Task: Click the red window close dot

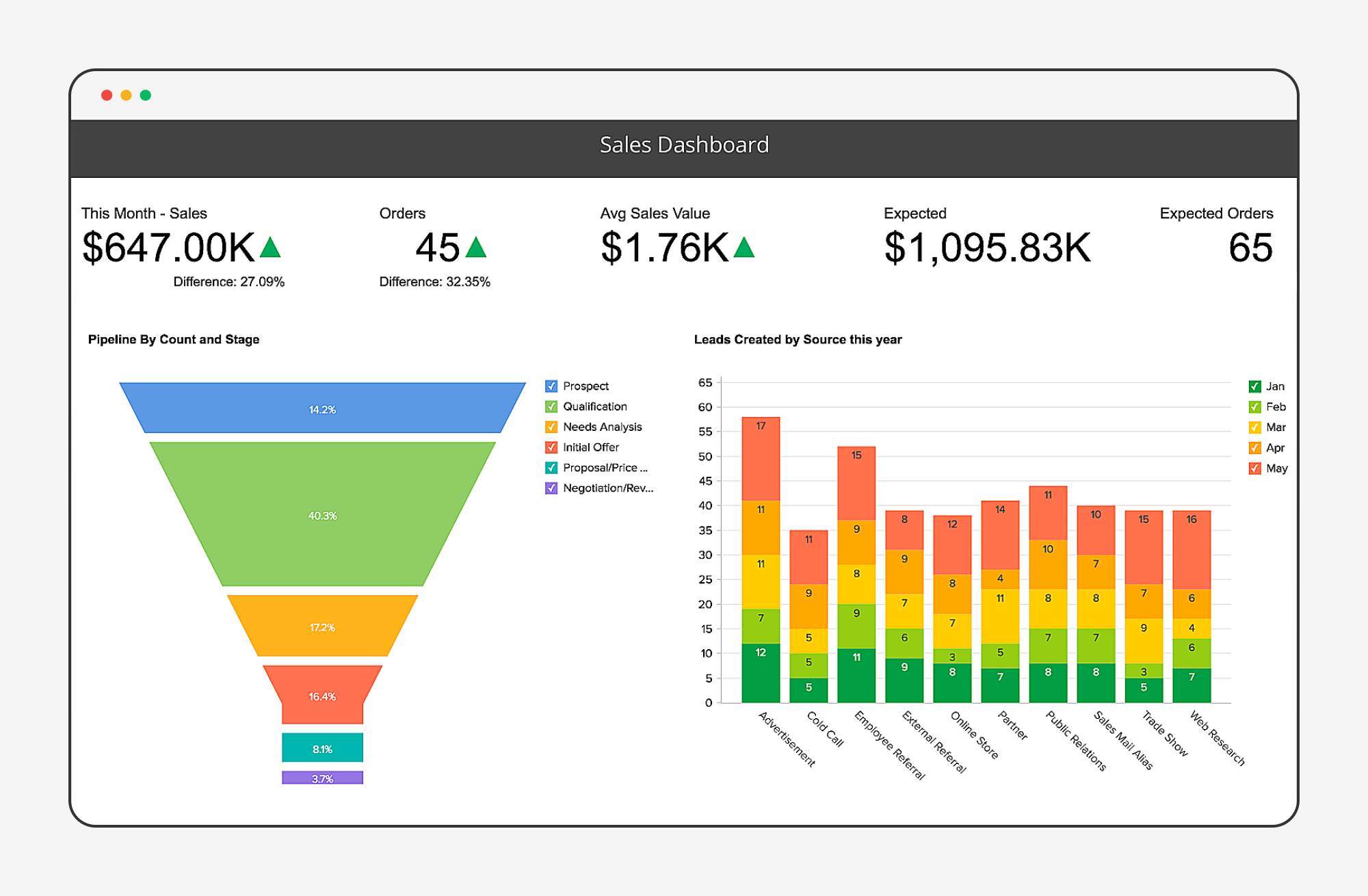Action: click(x=107, y=95)
